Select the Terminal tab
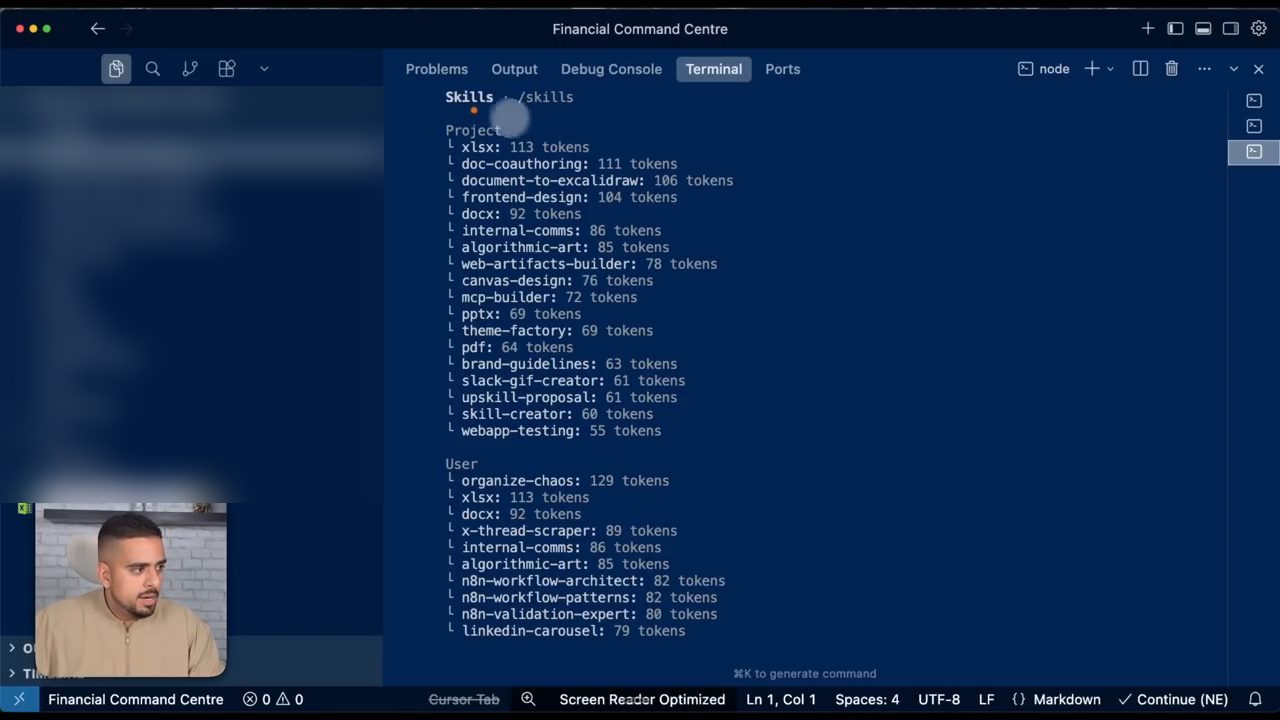Viewport: 1280px width, 720px height. (x=714, y=69)
